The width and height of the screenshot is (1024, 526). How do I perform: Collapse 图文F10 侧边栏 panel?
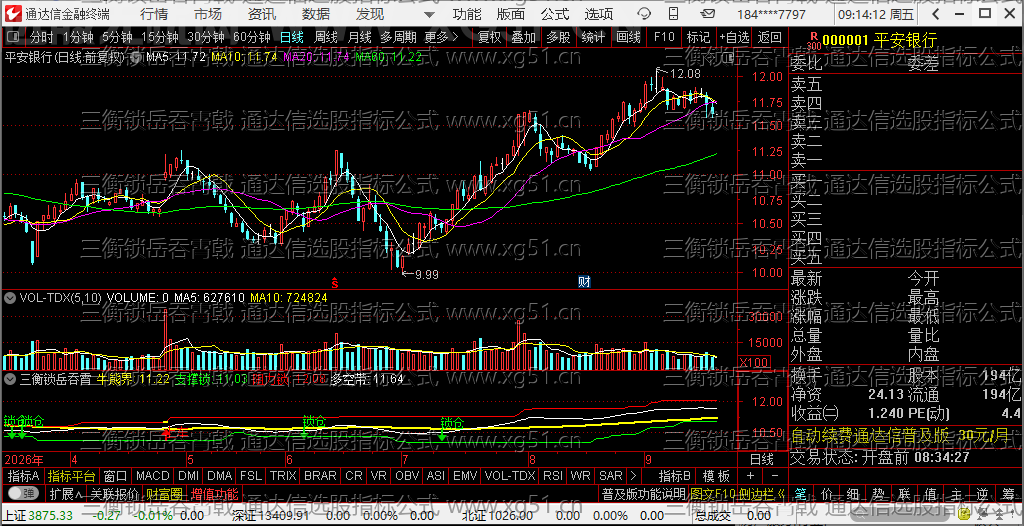(x=738, y=493)
